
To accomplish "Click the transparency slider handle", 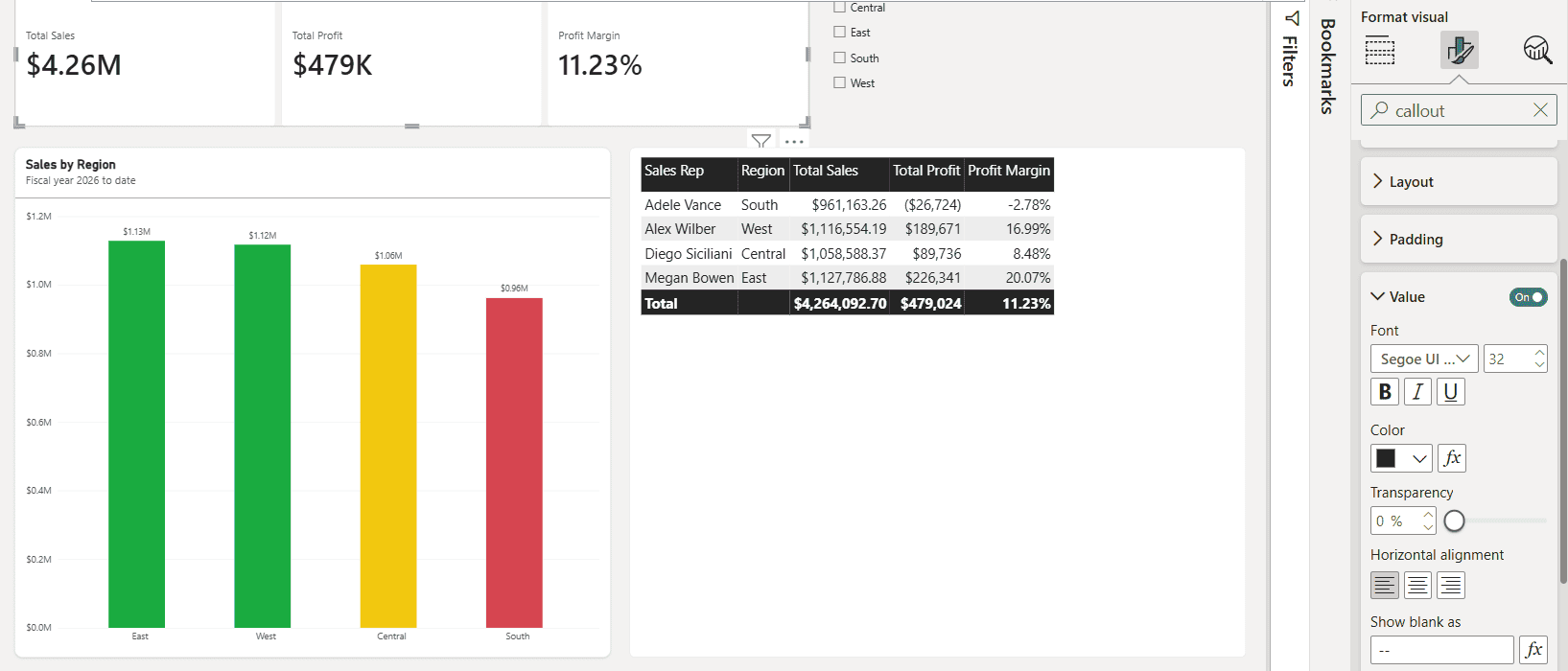I will tap(1454, 521).
